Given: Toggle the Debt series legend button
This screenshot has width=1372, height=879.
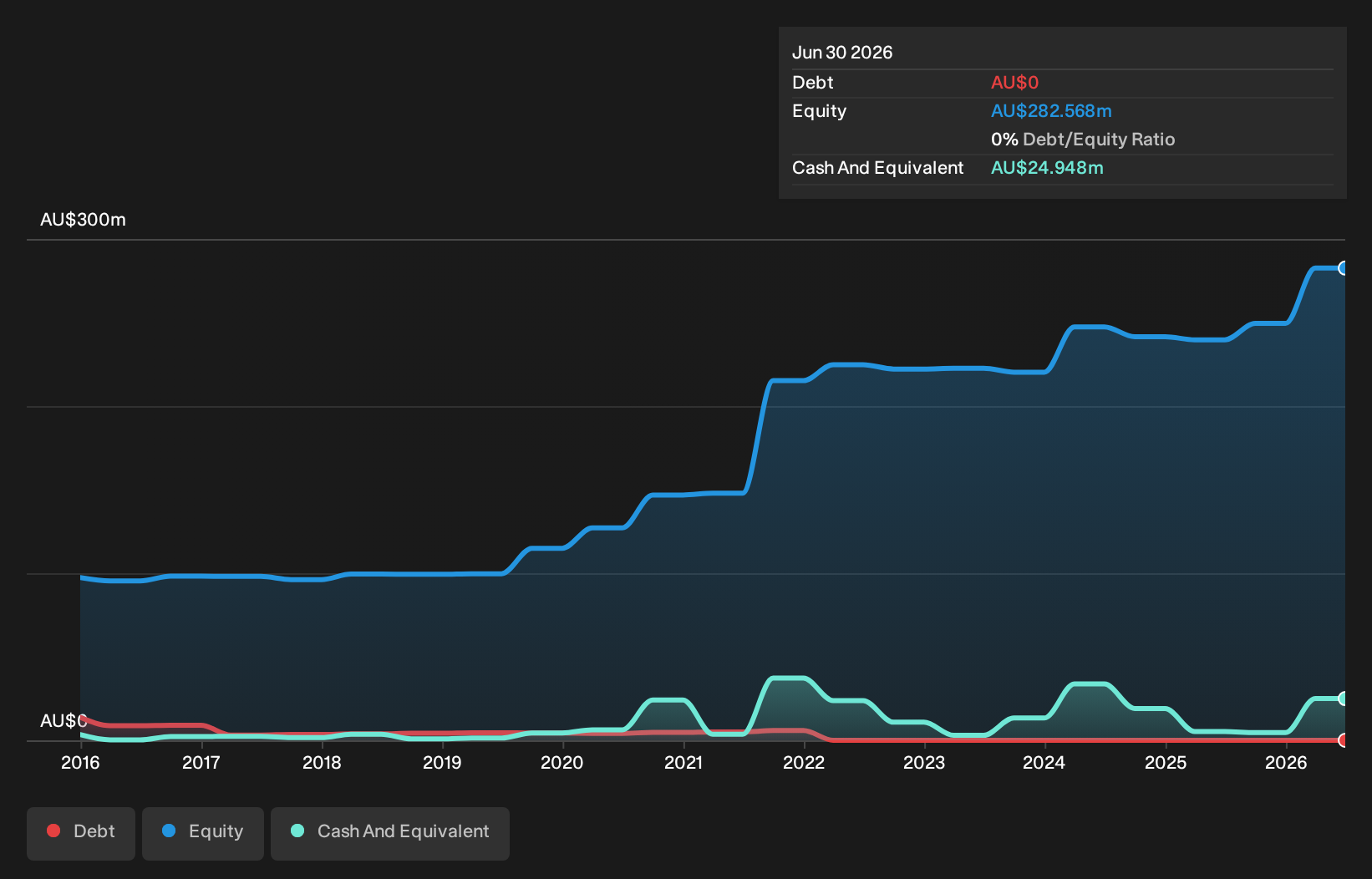Looking at the screenshot, I should (x=81, y=833).
